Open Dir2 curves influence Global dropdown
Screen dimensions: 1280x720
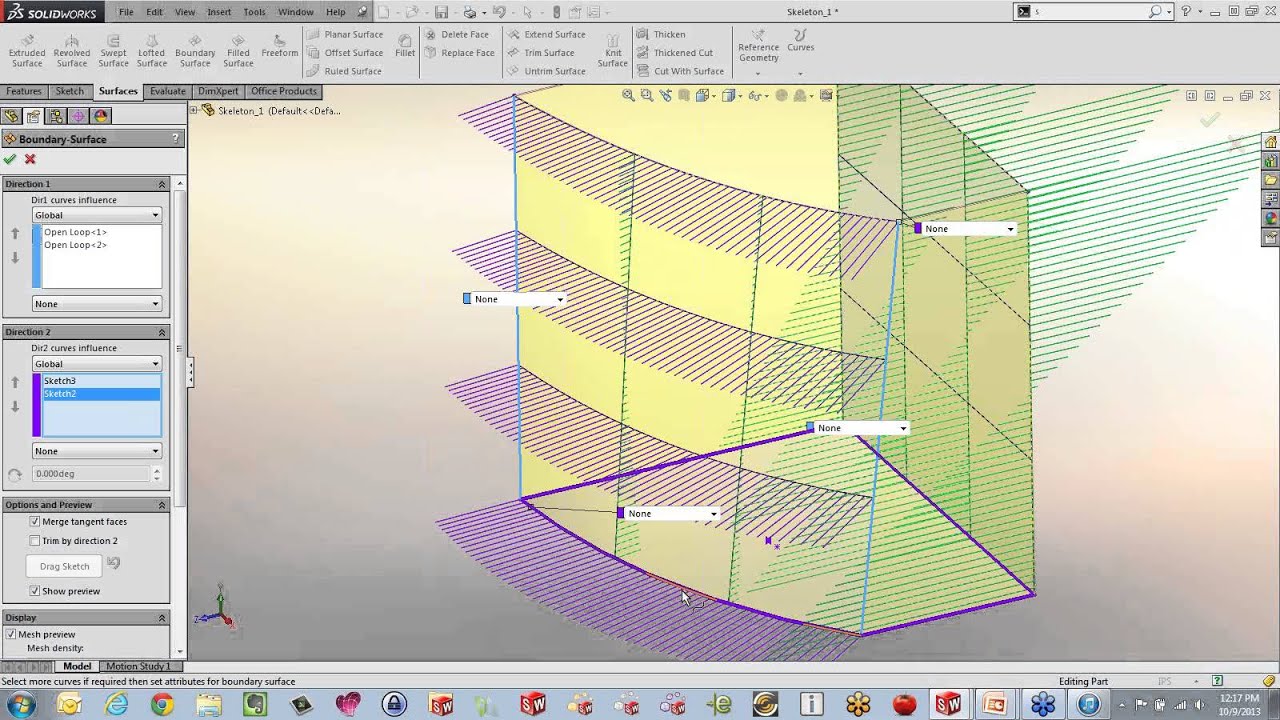[x=97, y=364]
